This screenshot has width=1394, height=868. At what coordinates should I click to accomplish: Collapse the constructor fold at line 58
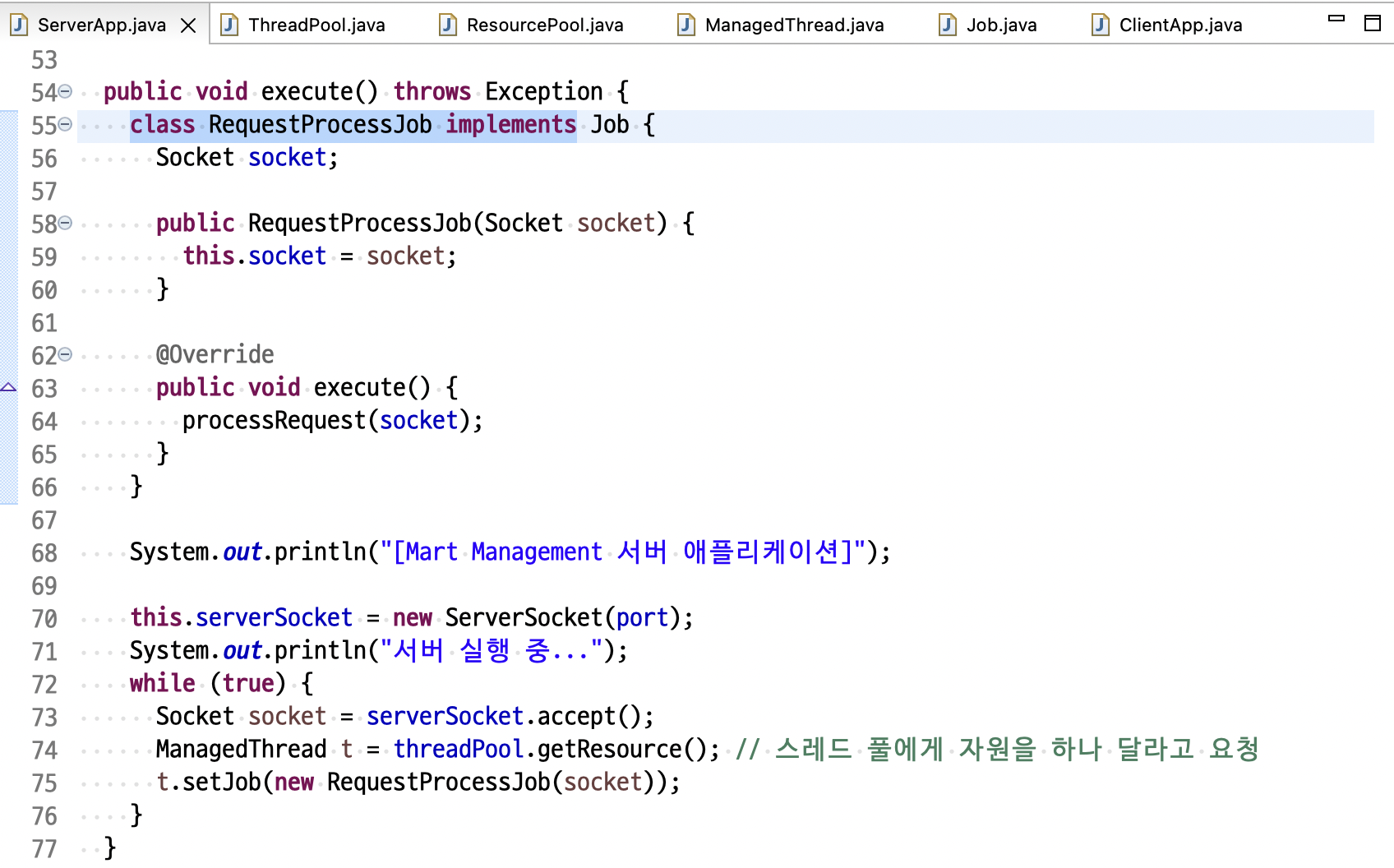pyautogui.click(x=65, y=223)
